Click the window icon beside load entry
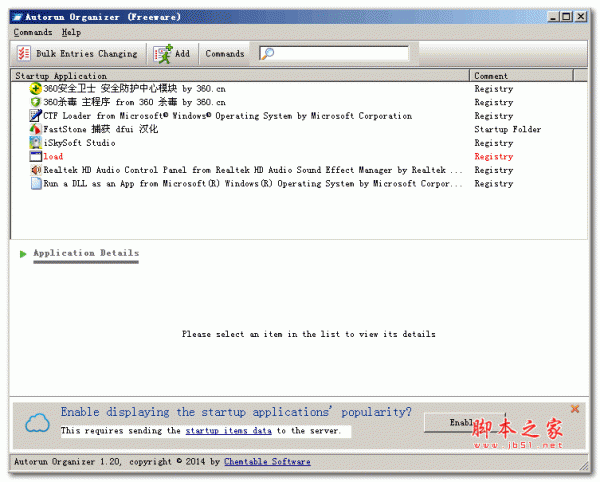The height and width of the screenshot is (482, 600). [35, 156]
